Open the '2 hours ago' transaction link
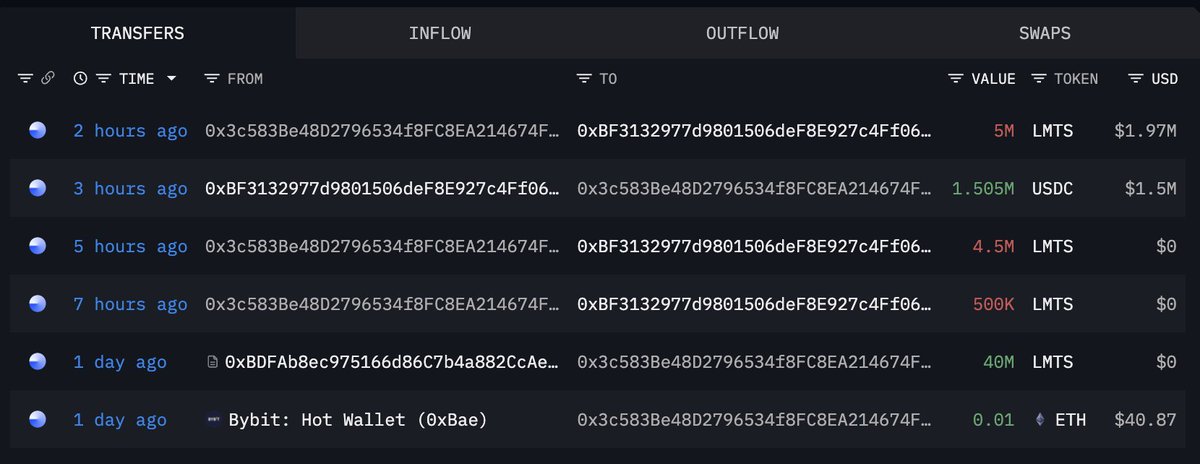1200x464 pixels. pyautogui.click(x=130, y=130)
